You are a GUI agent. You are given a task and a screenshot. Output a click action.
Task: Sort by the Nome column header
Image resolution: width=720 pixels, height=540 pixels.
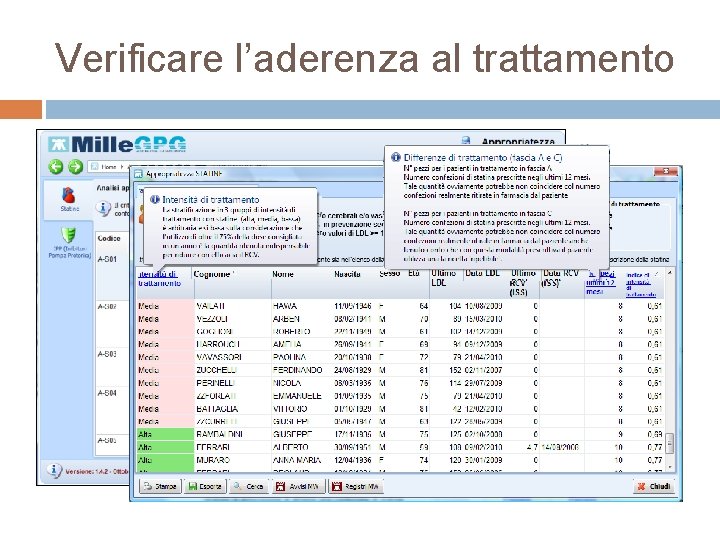click(x=283, y=274)
